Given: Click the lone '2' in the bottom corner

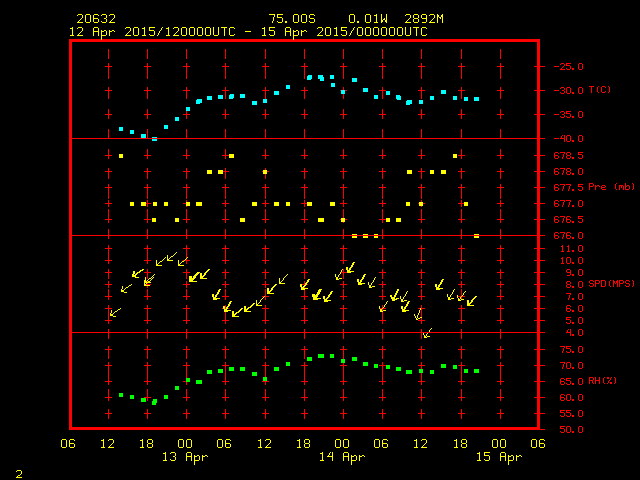Looking at the screenshot, I should point(19,474).
